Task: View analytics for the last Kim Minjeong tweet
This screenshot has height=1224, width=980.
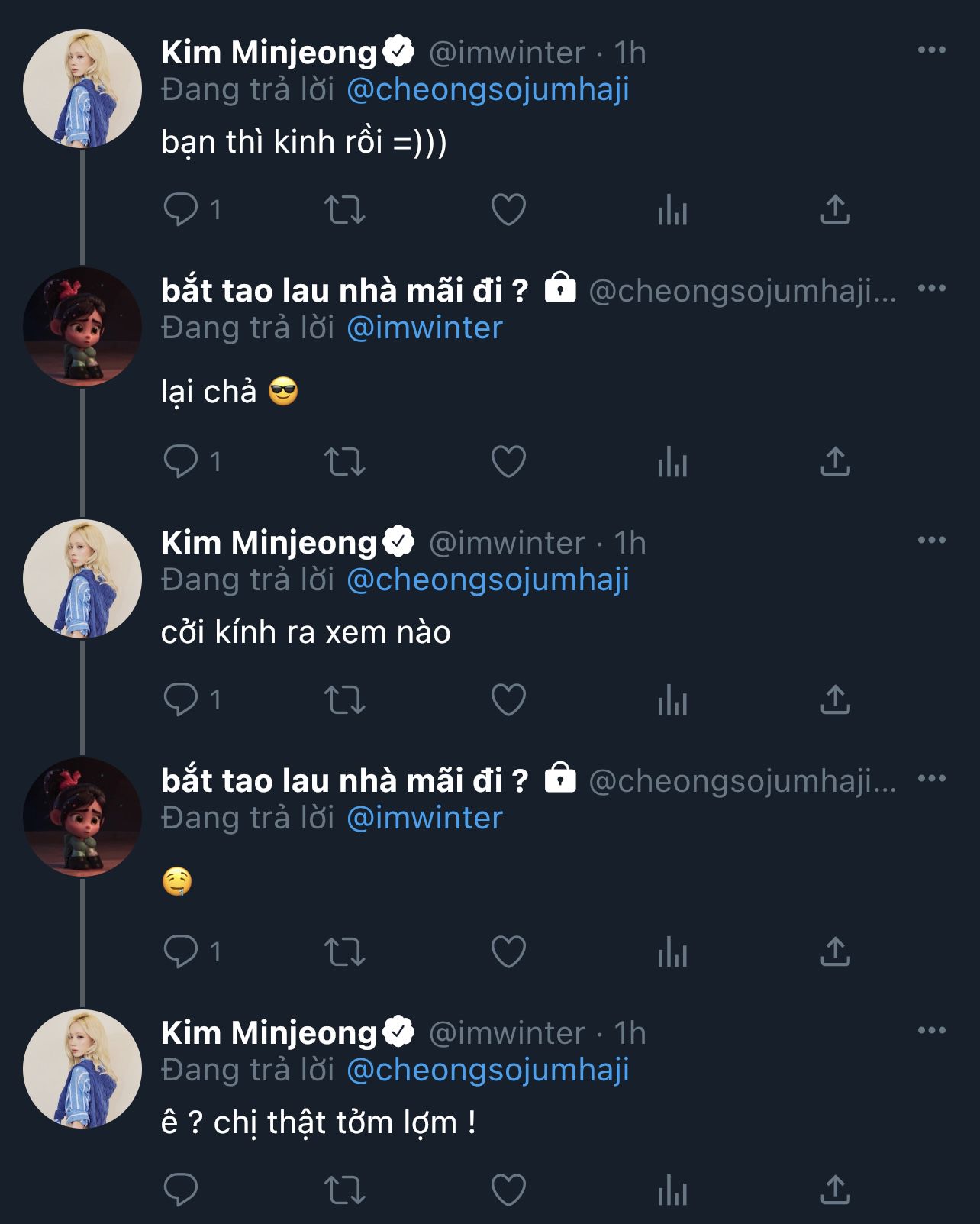Action: 672,1190
